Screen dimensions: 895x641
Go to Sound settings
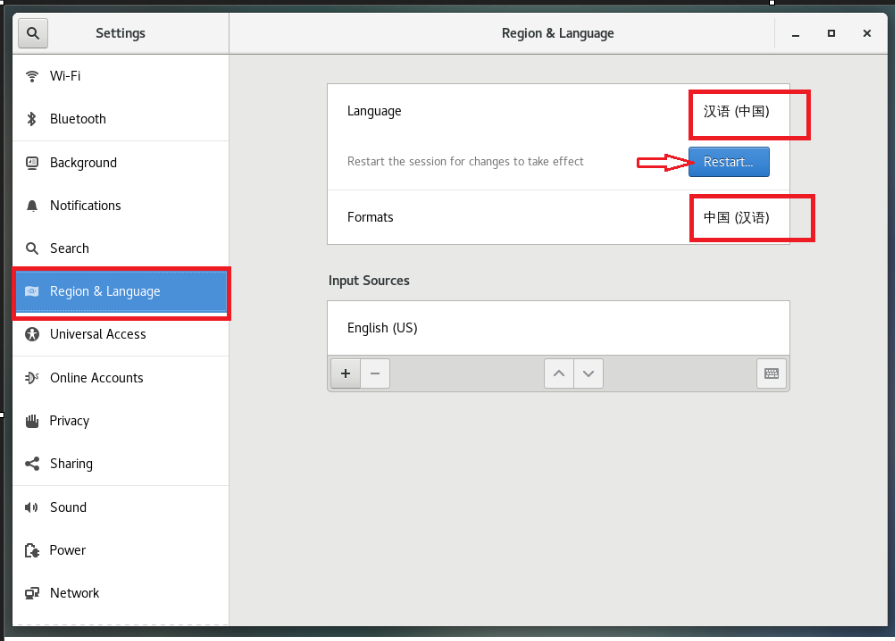tap(121, 507)
